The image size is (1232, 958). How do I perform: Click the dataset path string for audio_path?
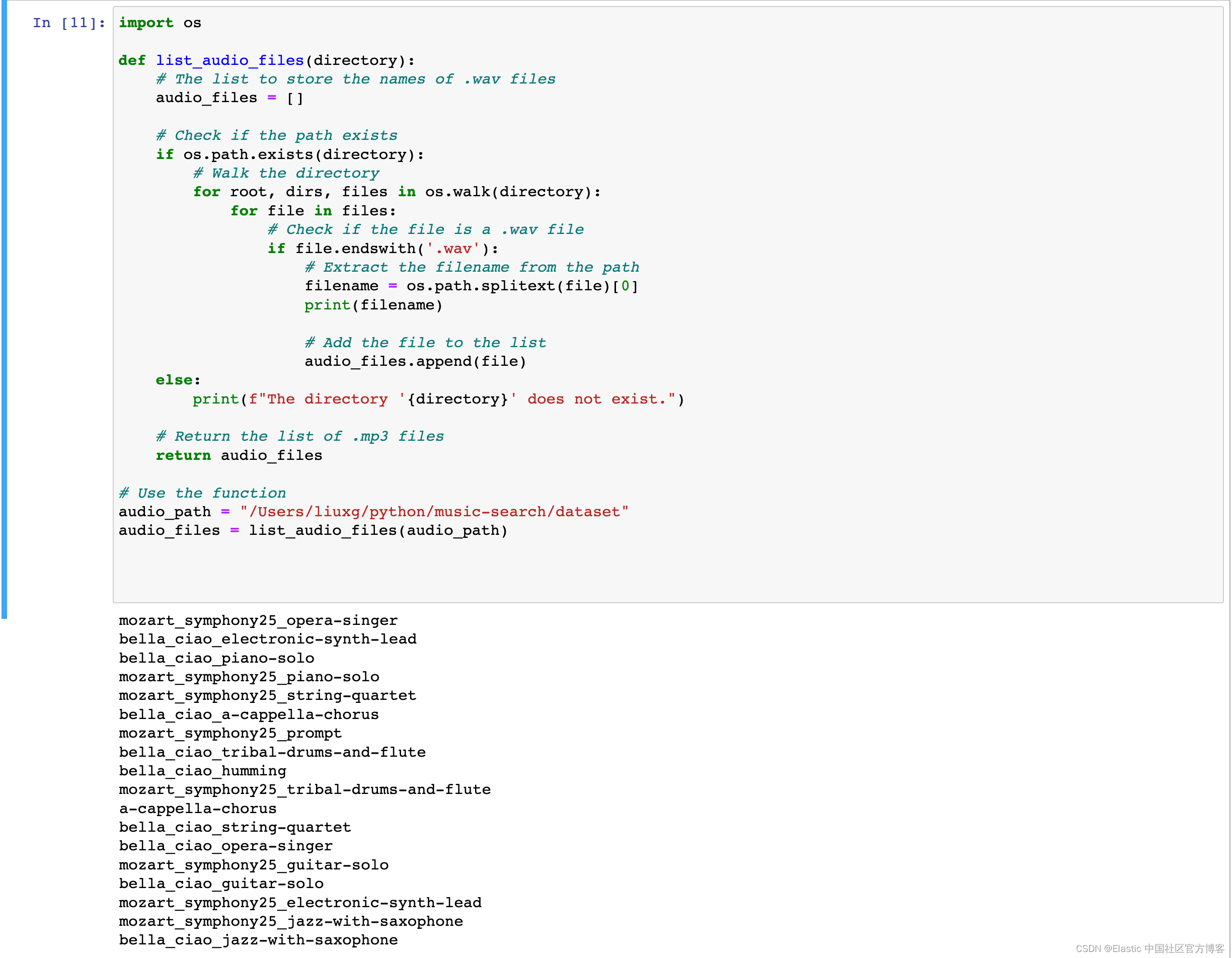point(434,512)
